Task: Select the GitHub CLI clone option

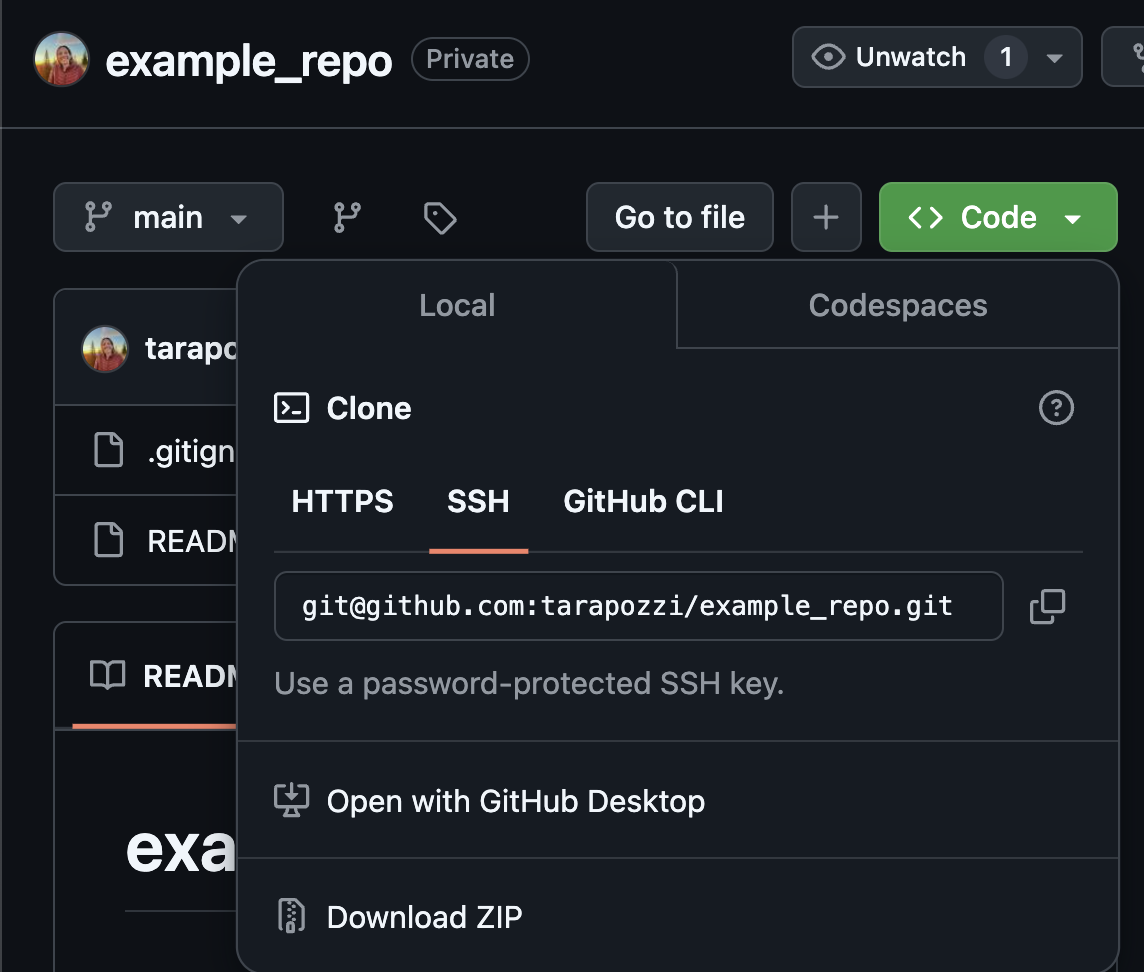Action: pos(643,501)
